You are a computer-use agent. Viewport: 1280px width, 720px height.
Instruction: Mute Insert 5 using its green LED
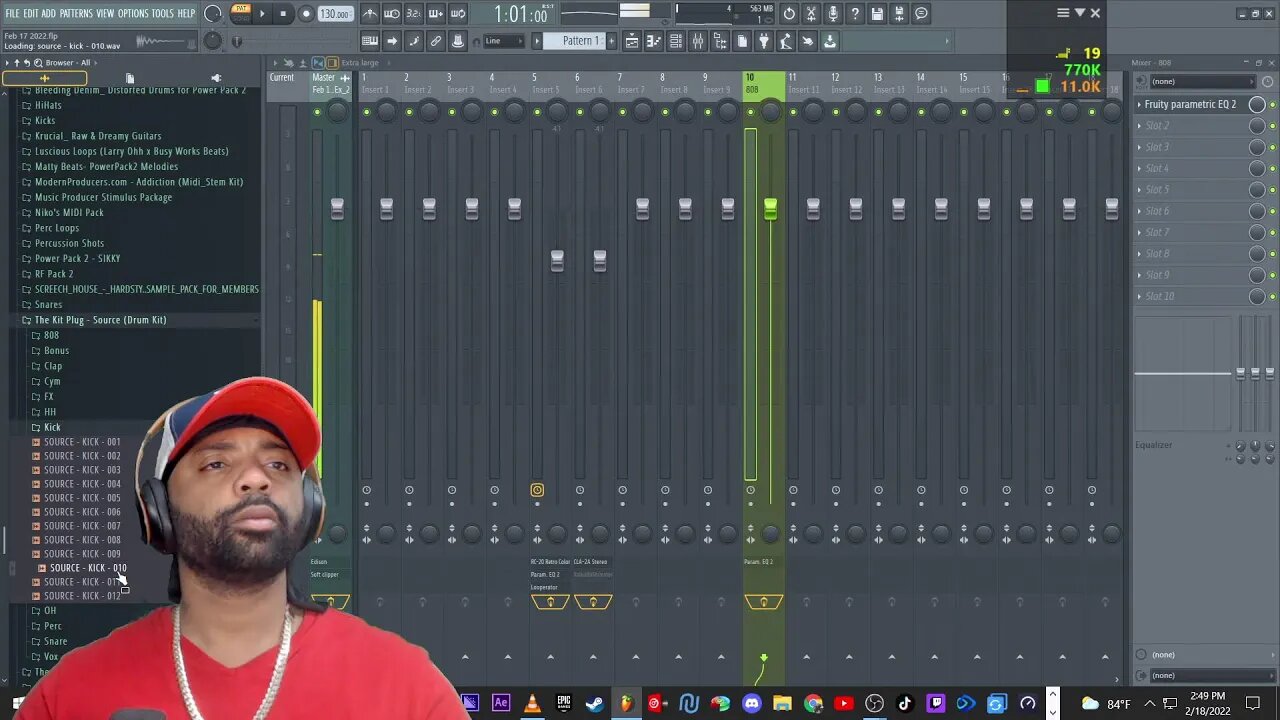537,111
